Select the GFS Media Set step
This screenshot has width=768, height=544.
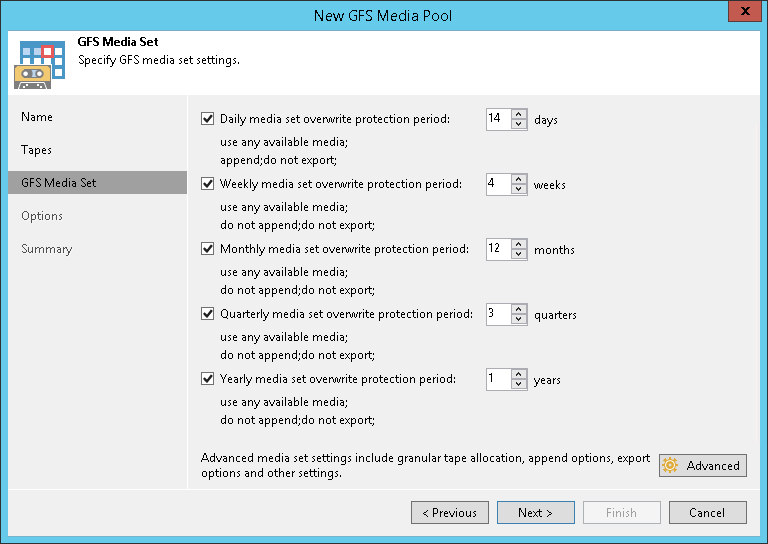pos(59,183)
